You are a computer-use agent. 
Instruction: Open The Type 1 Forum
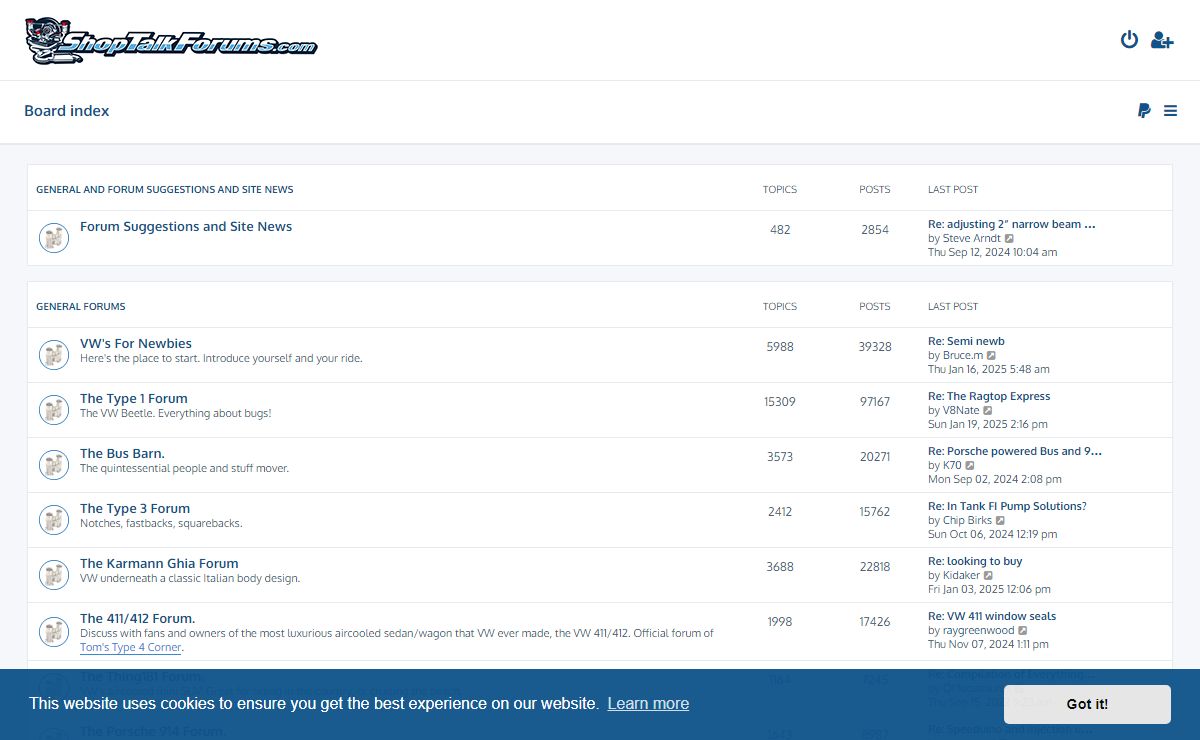[134, 399]
